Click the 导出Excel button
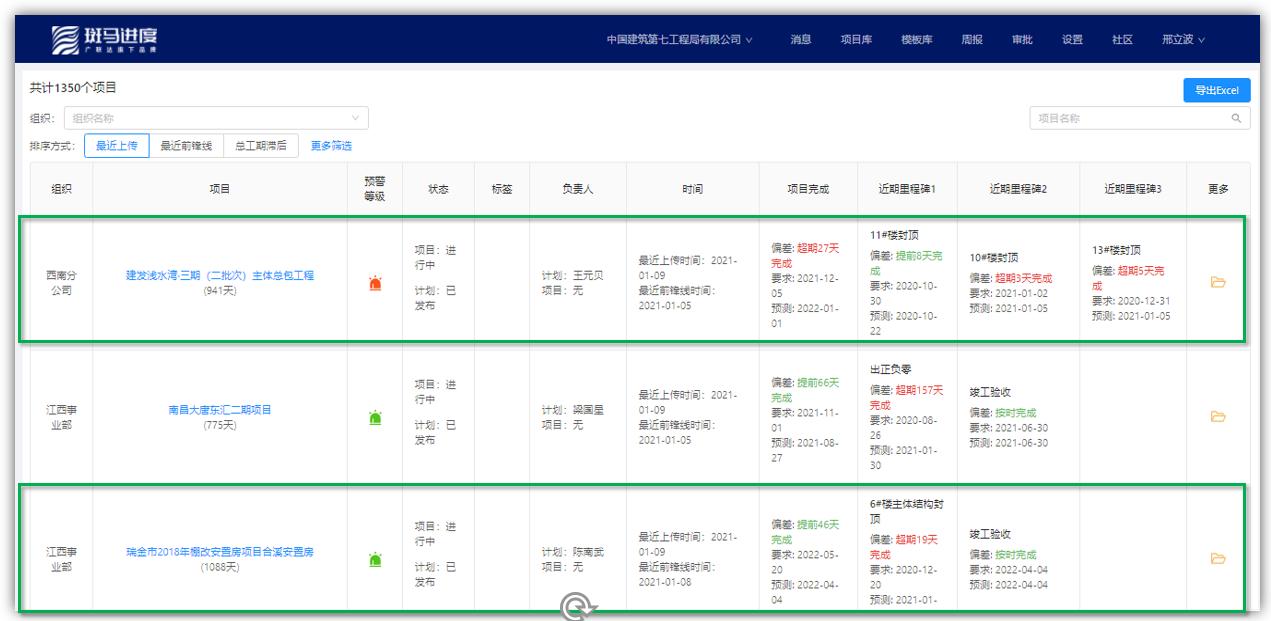Screen dimensions: 1271x621 pyautogui.click(x=1217, y=90)
